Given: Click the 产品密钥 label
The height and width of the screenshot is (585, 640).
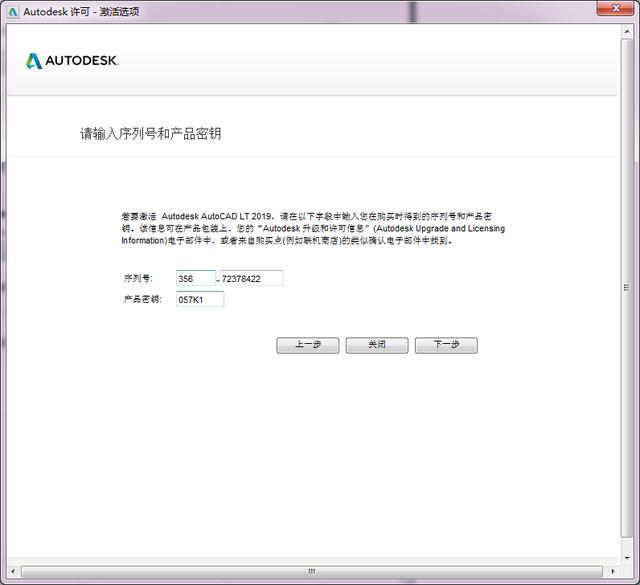Looking at the screenshot, I should tap(142, 299).
